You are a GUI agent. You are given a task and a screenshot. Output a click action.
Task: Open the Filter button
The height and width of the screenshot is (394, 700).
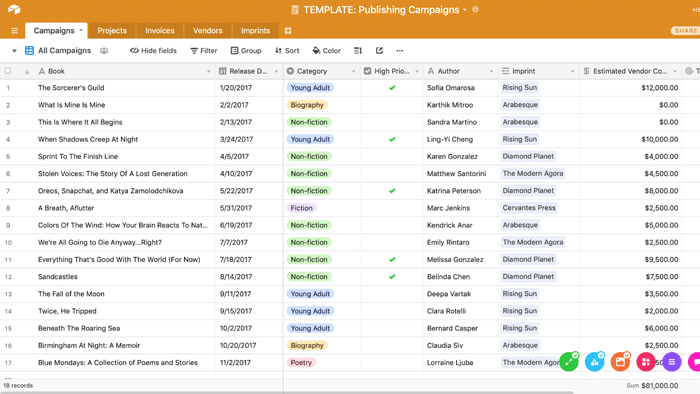pos(204,51)
